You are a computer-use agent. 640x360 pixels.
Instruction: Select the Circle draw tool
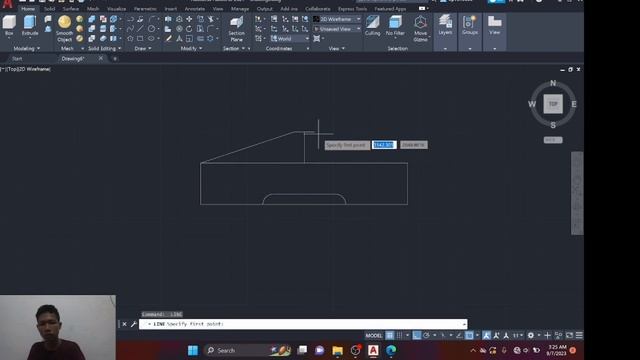[151, 29]
